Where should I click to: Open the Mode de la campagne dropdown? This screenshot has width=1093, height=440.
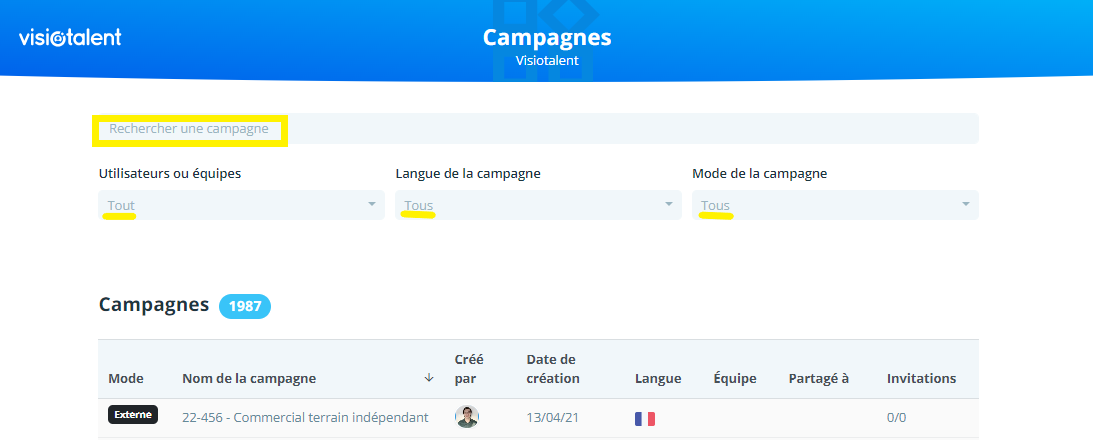click(x=835, y=205)
